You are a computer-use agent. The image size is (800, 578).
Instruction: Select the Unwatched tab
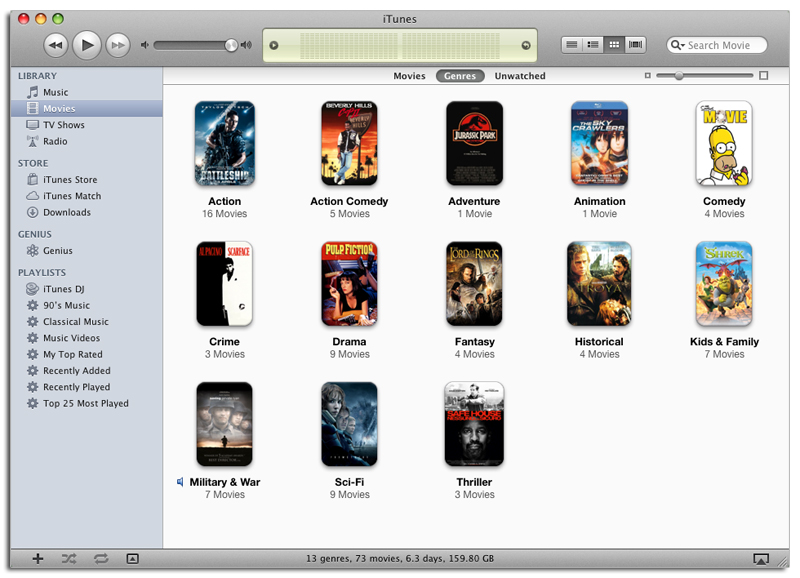click(520, 76)
